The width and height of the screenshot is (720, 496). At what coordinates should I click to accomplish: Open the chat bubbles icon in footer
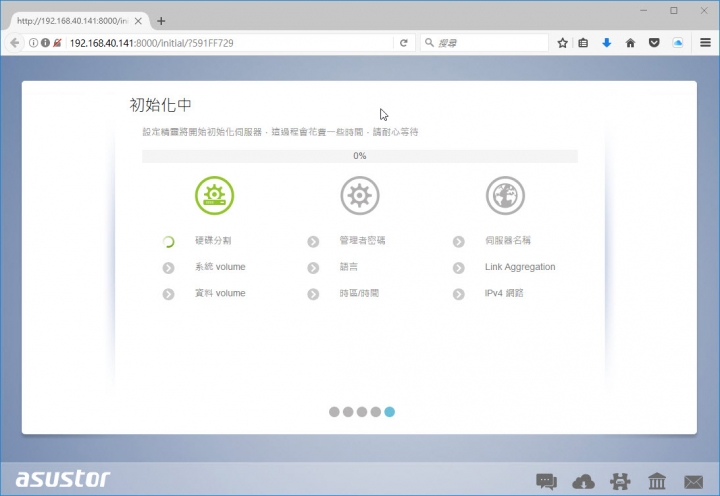pyautogui.click(x=546, y=482)
